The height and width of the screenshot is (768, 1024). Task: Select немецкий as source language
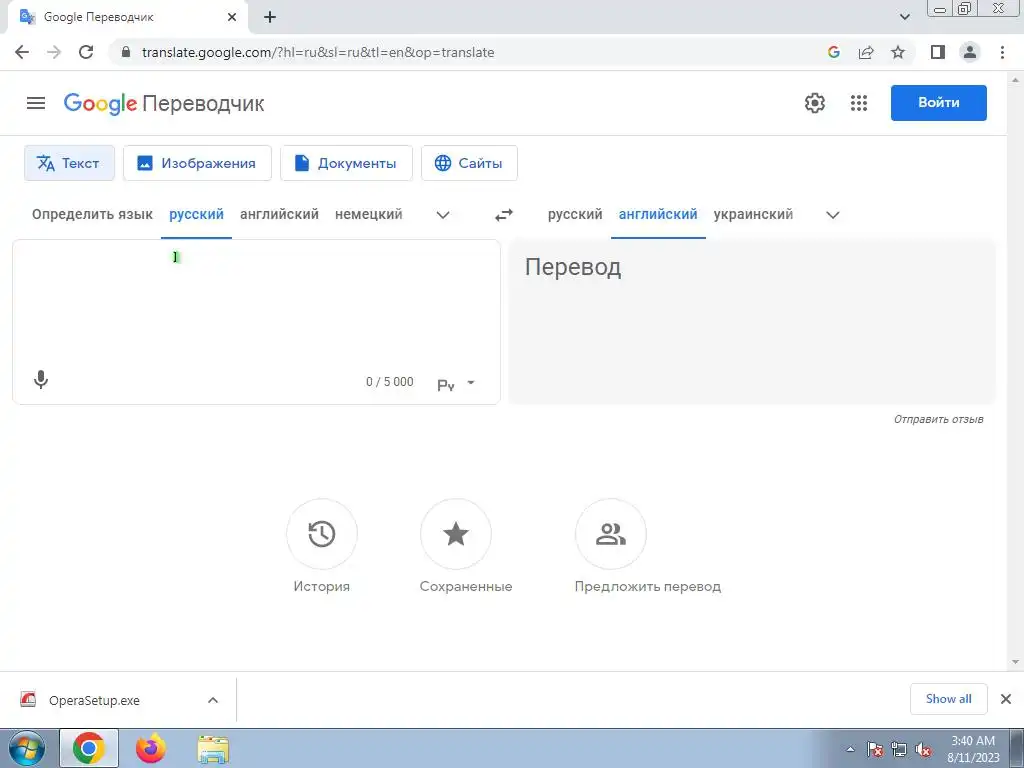click(x=368, y=214)
